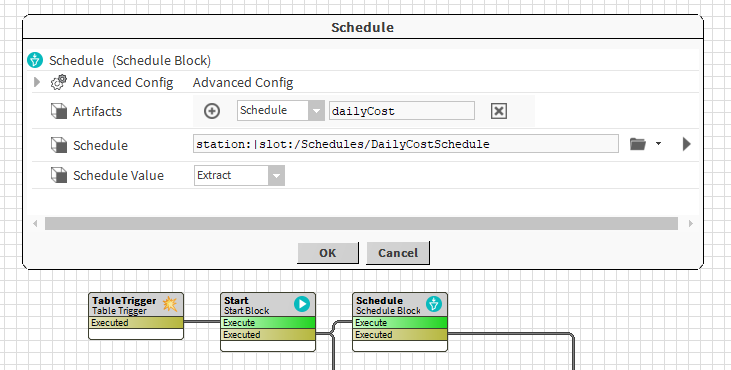
Task: Click the Execute slot of Start block
Action: (268, 322)
